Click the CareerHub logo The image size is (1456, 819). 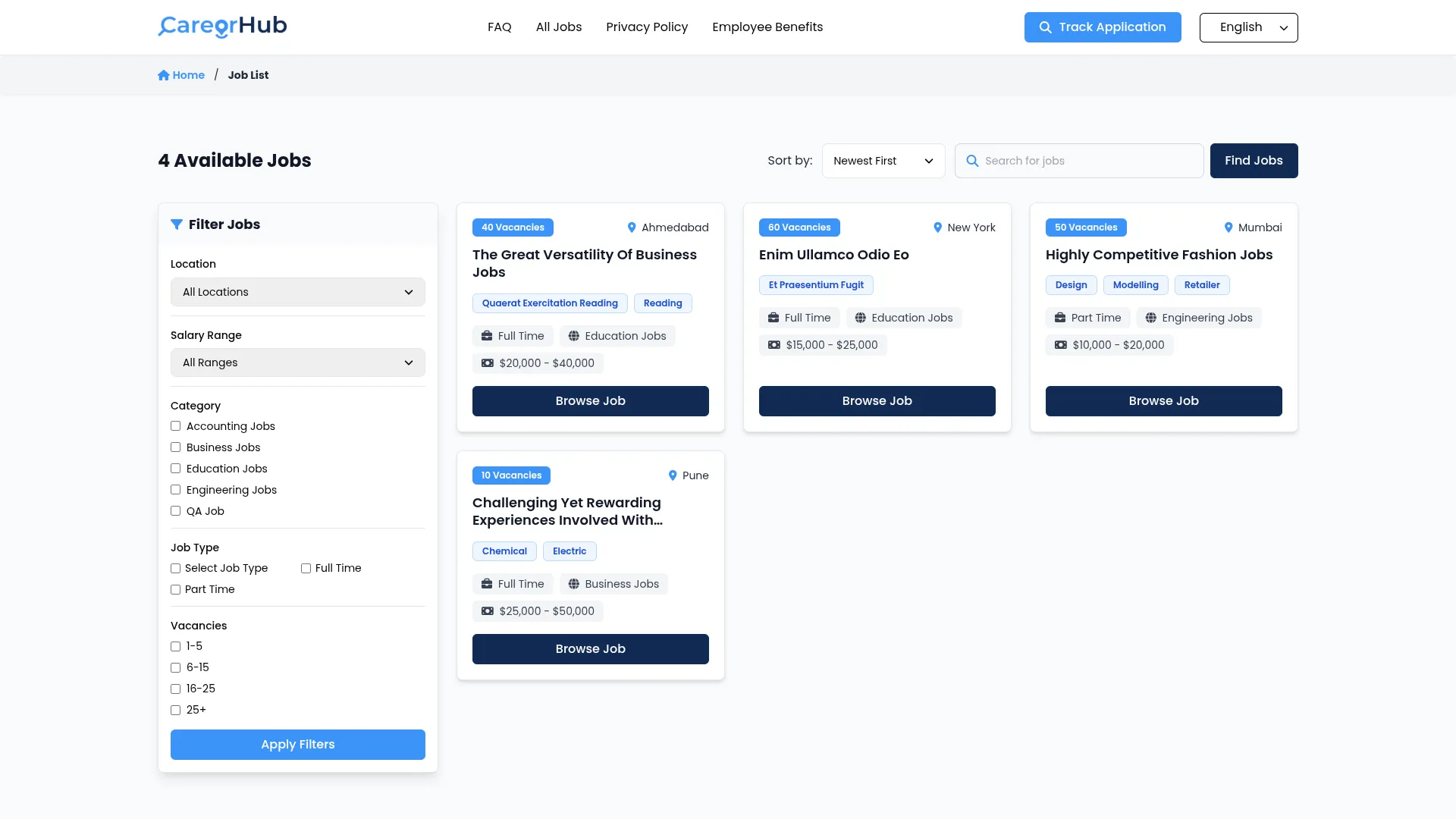(222, 27)
